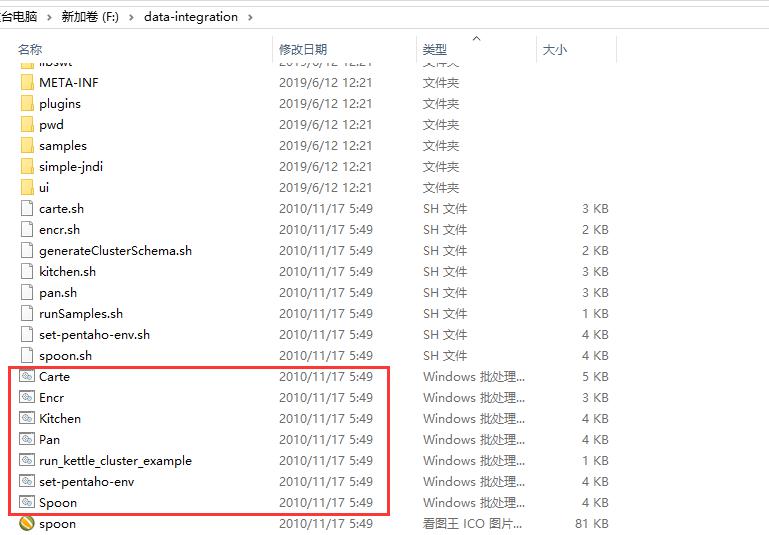Select the generateClusterSchema.sh file name
This screenshot has width=769, height=535.
pyautogui.click(x=115, y=251)
